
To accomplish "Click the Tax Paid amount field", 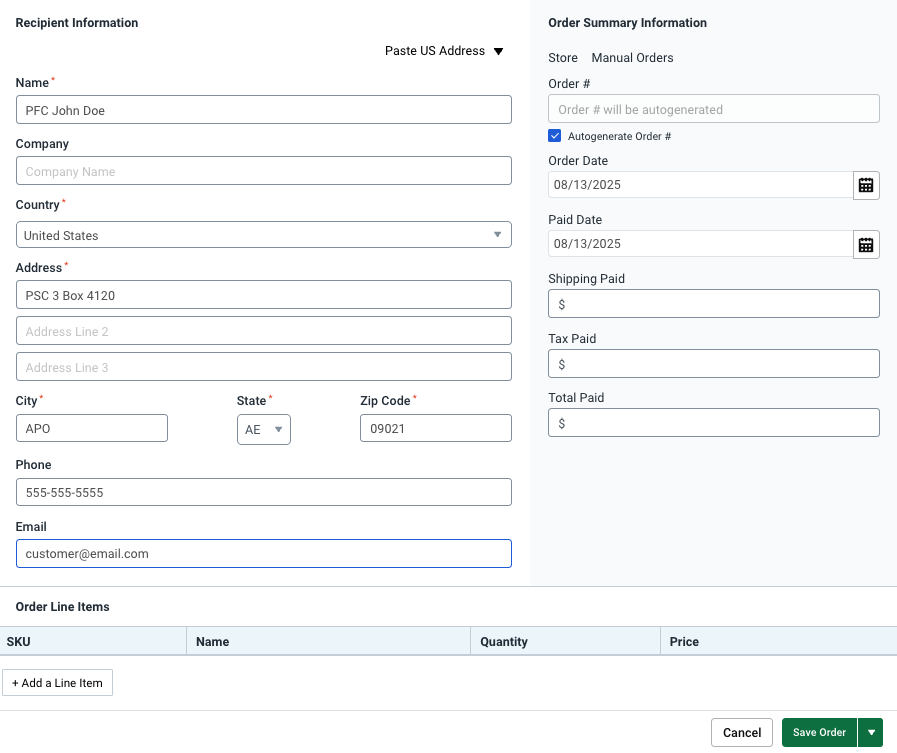I will pos(714,364).
